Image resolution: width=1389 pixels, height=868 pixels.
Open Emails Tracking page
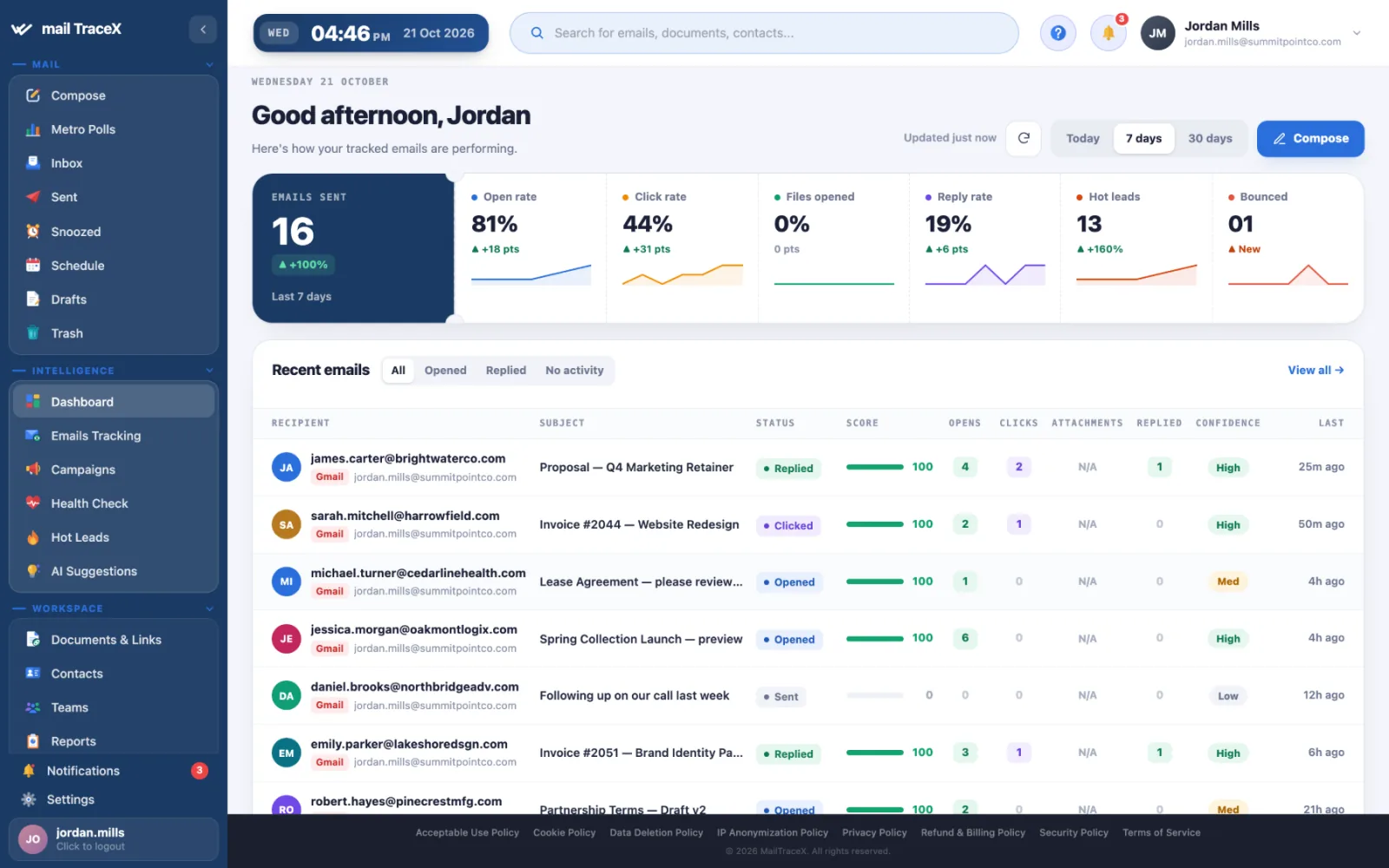click(113, 436)
